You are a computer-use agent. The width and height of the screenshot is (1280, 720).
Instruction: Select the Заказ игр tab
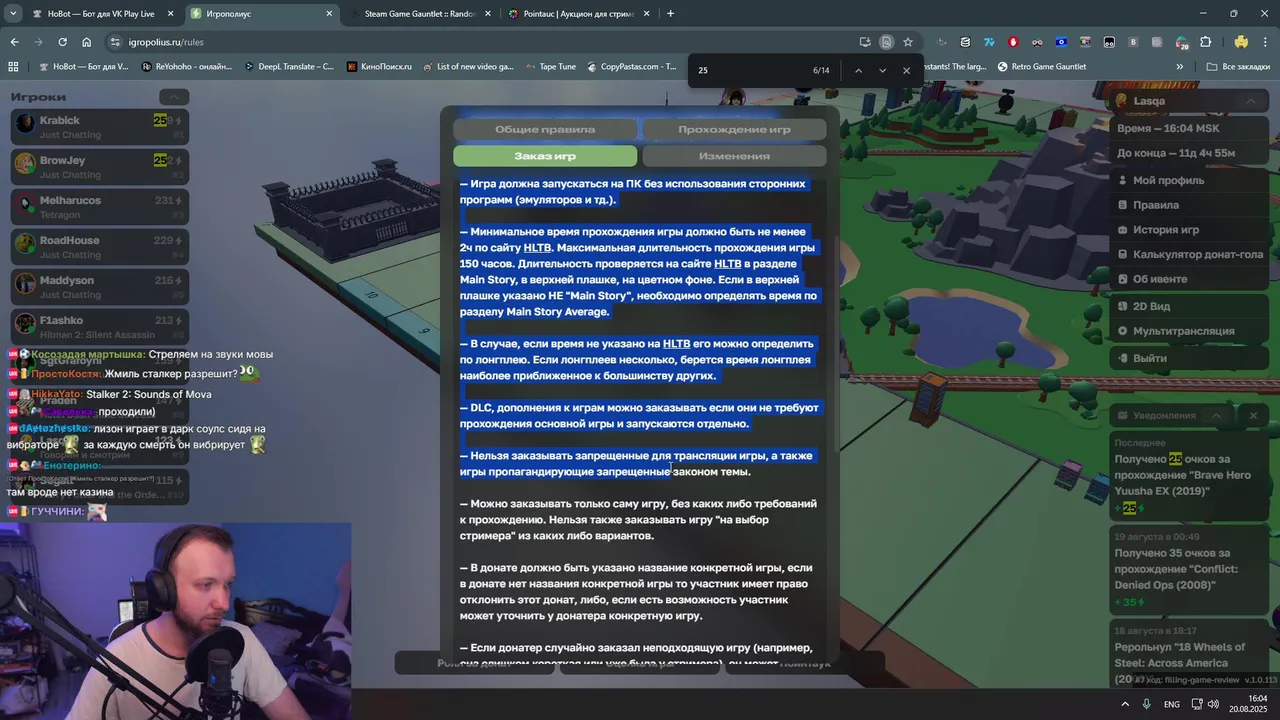click(x=545, y=156)
